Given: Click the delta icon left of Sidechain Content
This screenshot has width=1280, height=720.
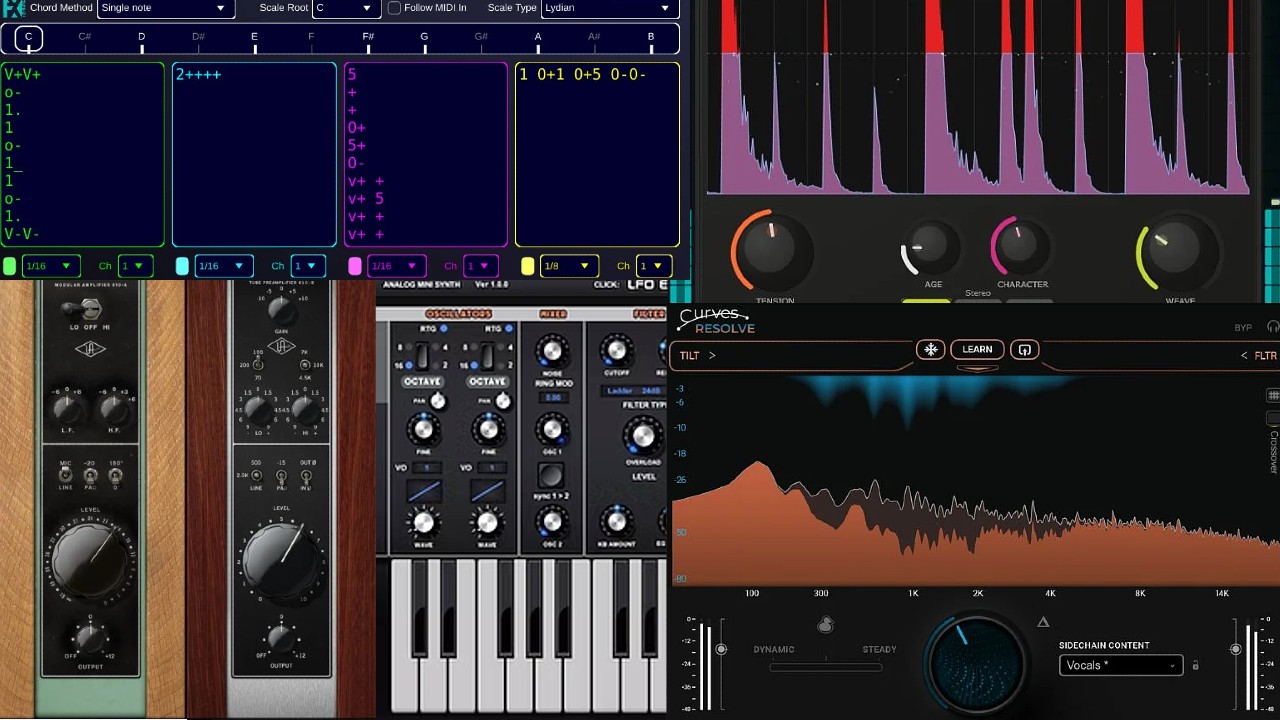Looking at the screenshot, I should pyautogui.click(x=1043, y=622).
